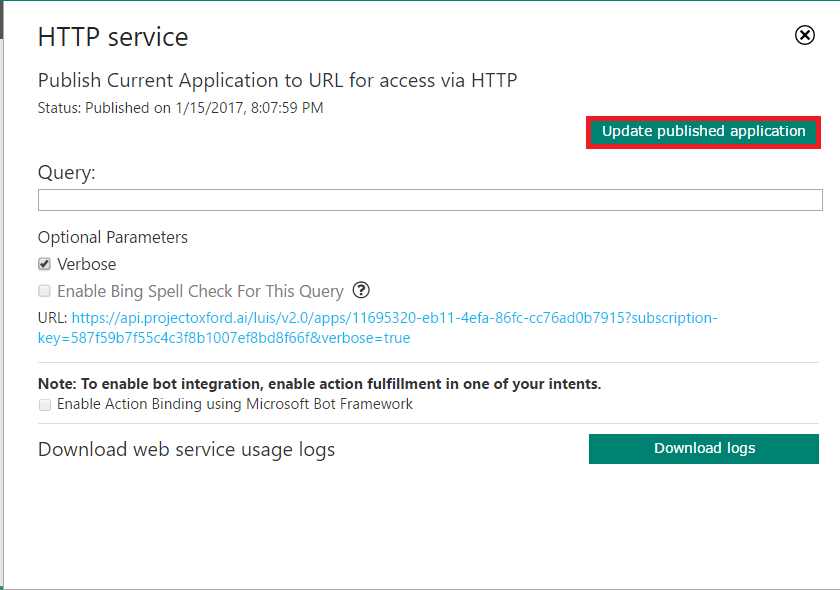
Task: Click the Verbose label text
Action: coord(86,264)
